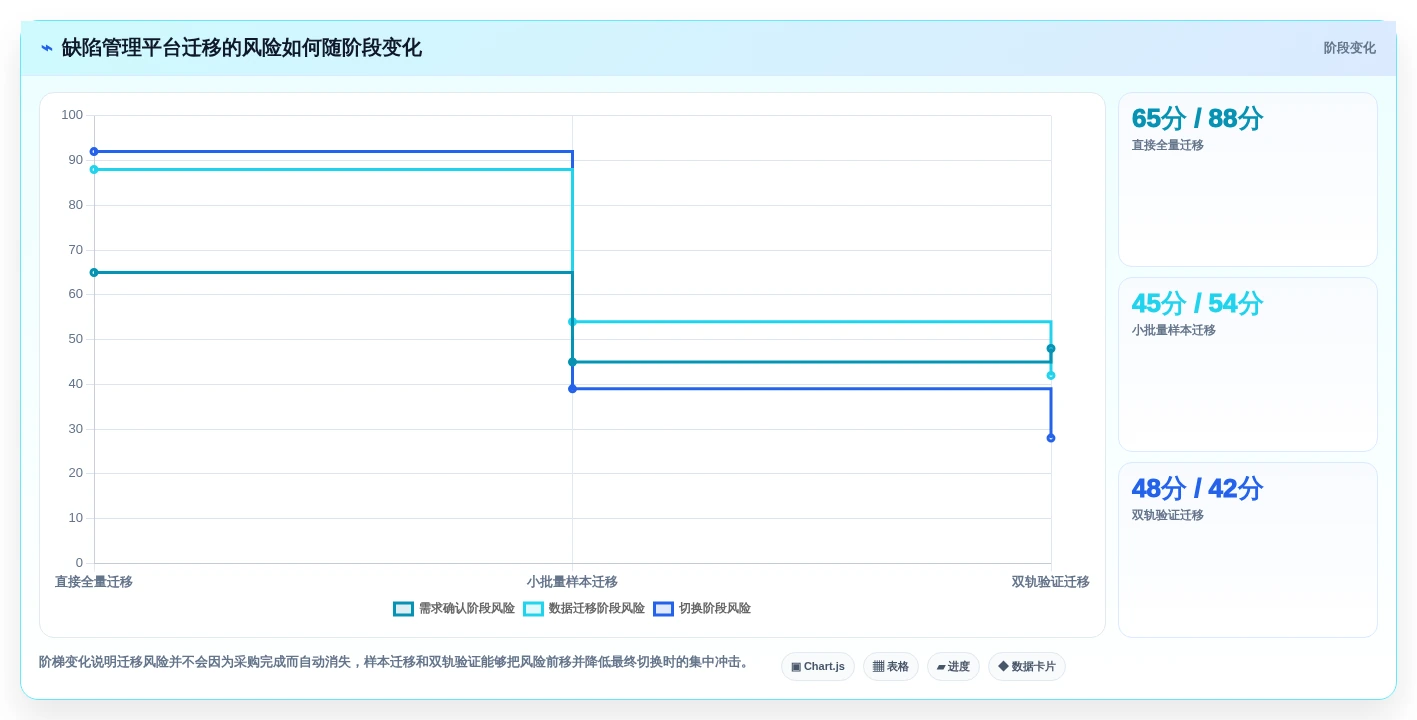Click the 需求确认阶段风险 legend text
The image size is (1417, 720).
click(x=466, y=608)
